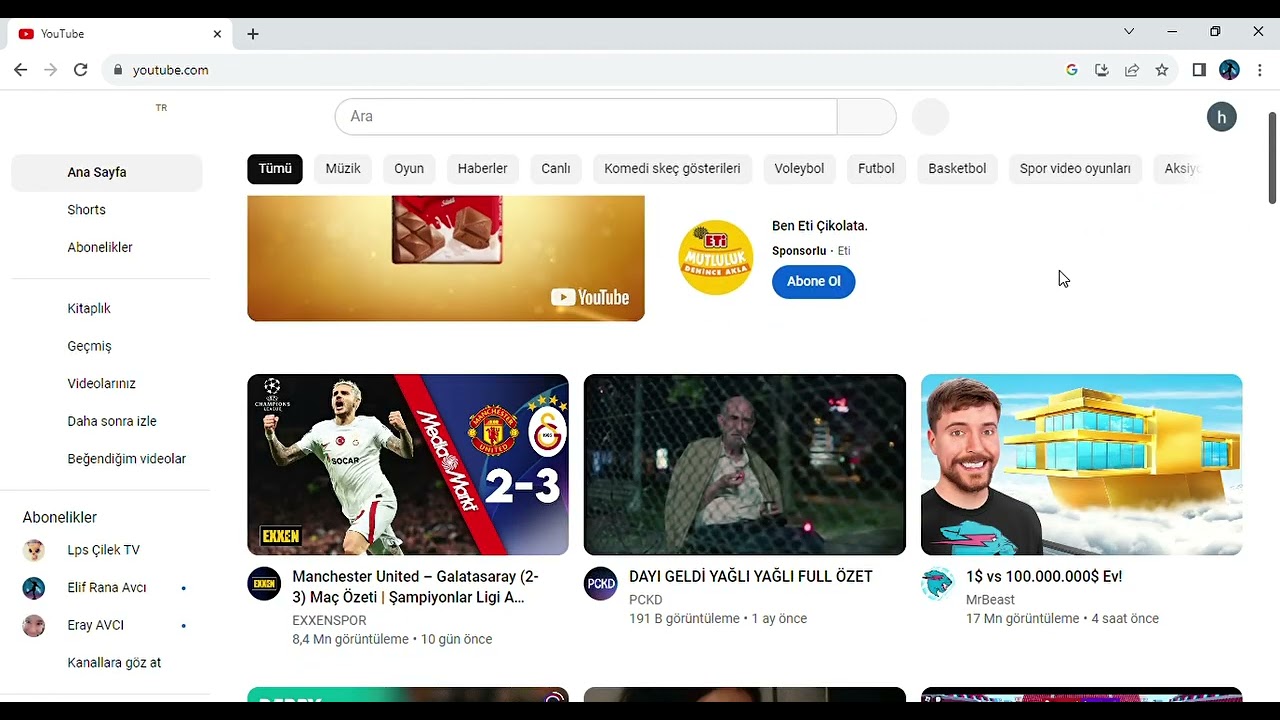This screenshot has width=1280, height=720.
Task: Click the YouTube account avatar 'h'
Action: click(1221, 117)
